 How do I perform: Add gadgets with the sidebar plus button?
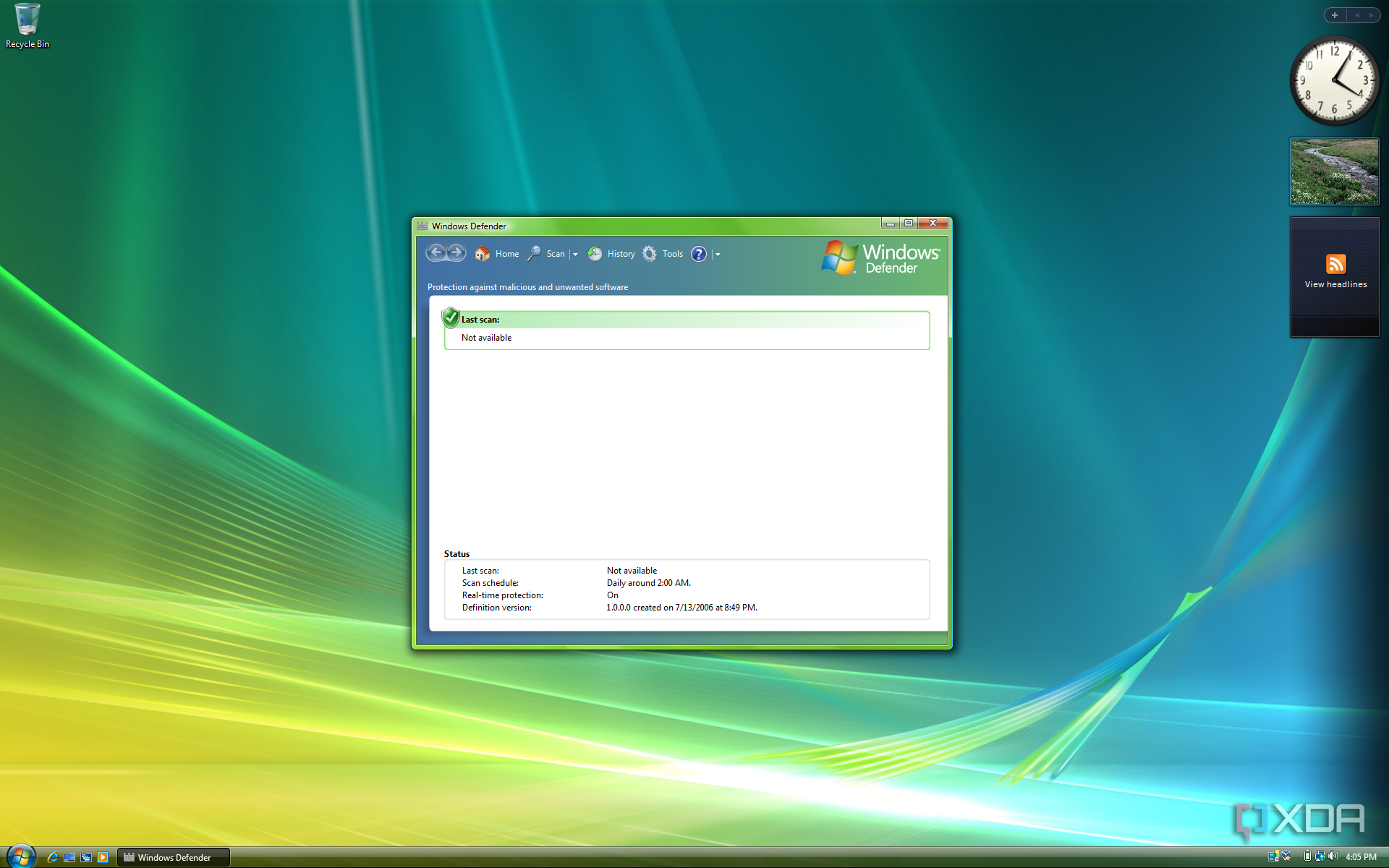click(1335, 15)
